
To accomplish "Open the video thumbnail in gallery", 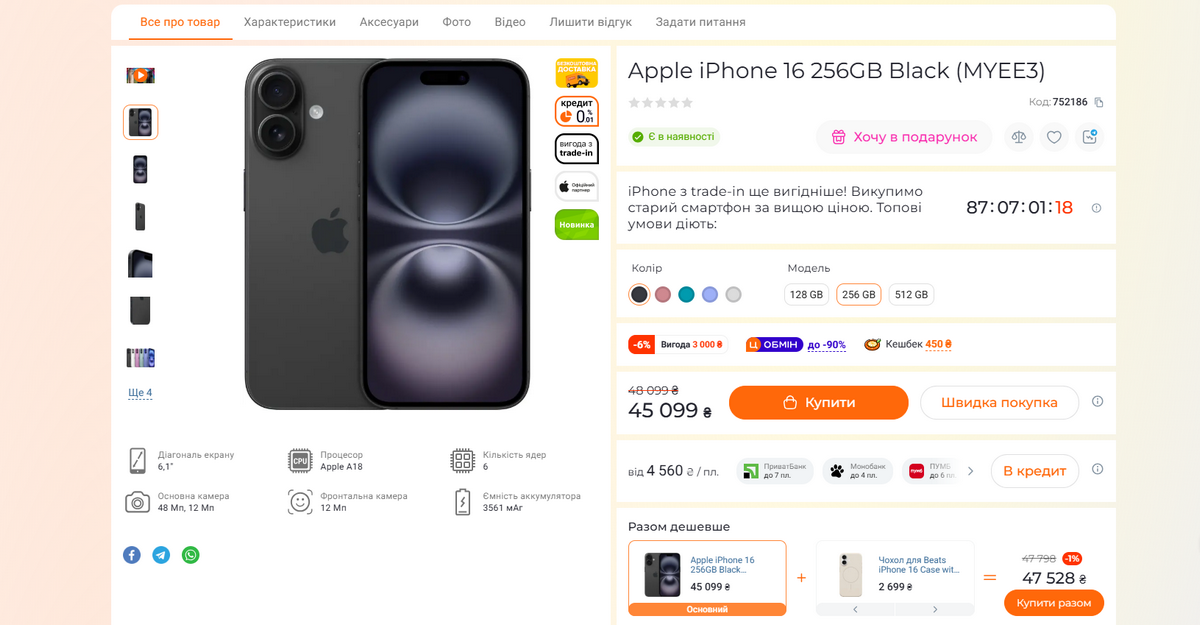I will coord(140,75).
